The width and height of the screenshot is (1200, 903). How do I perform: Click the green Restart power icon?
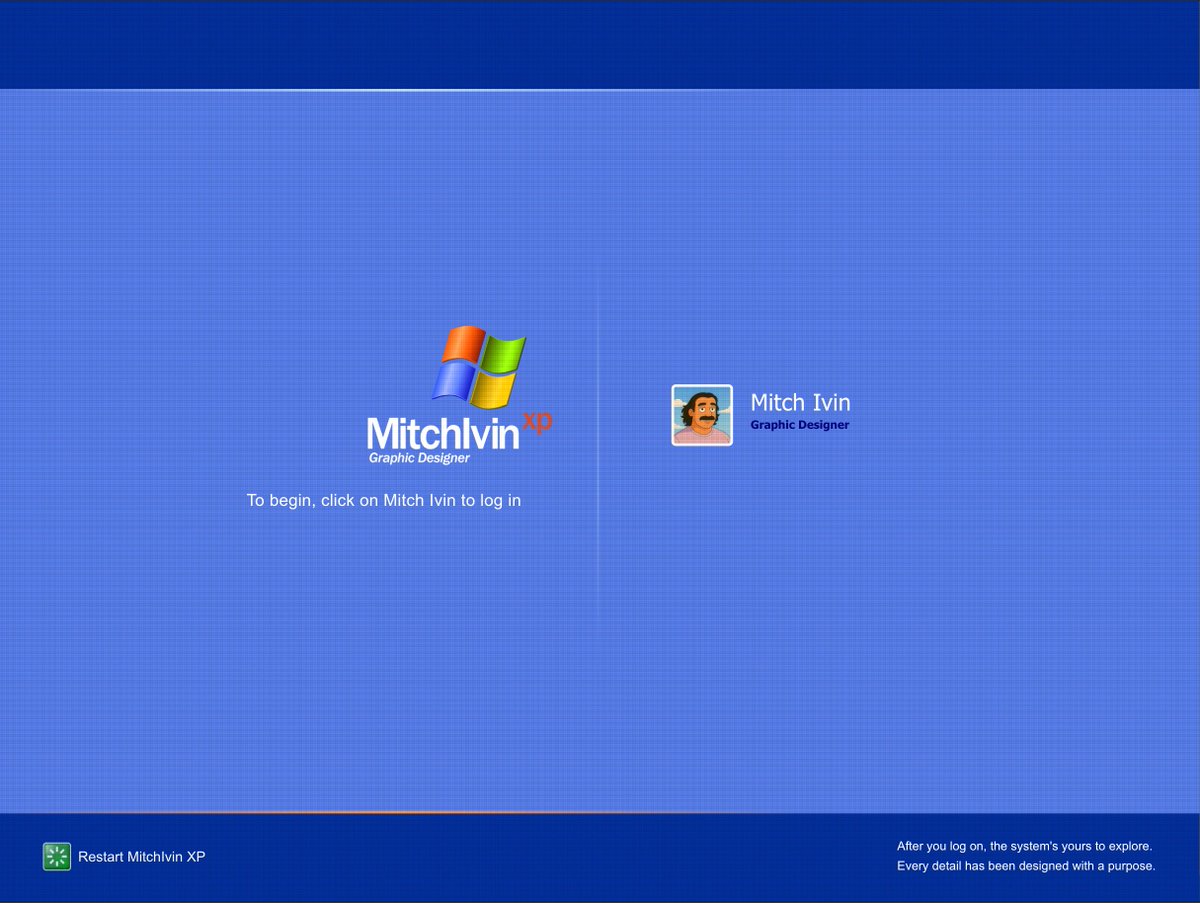coord(57,857)
